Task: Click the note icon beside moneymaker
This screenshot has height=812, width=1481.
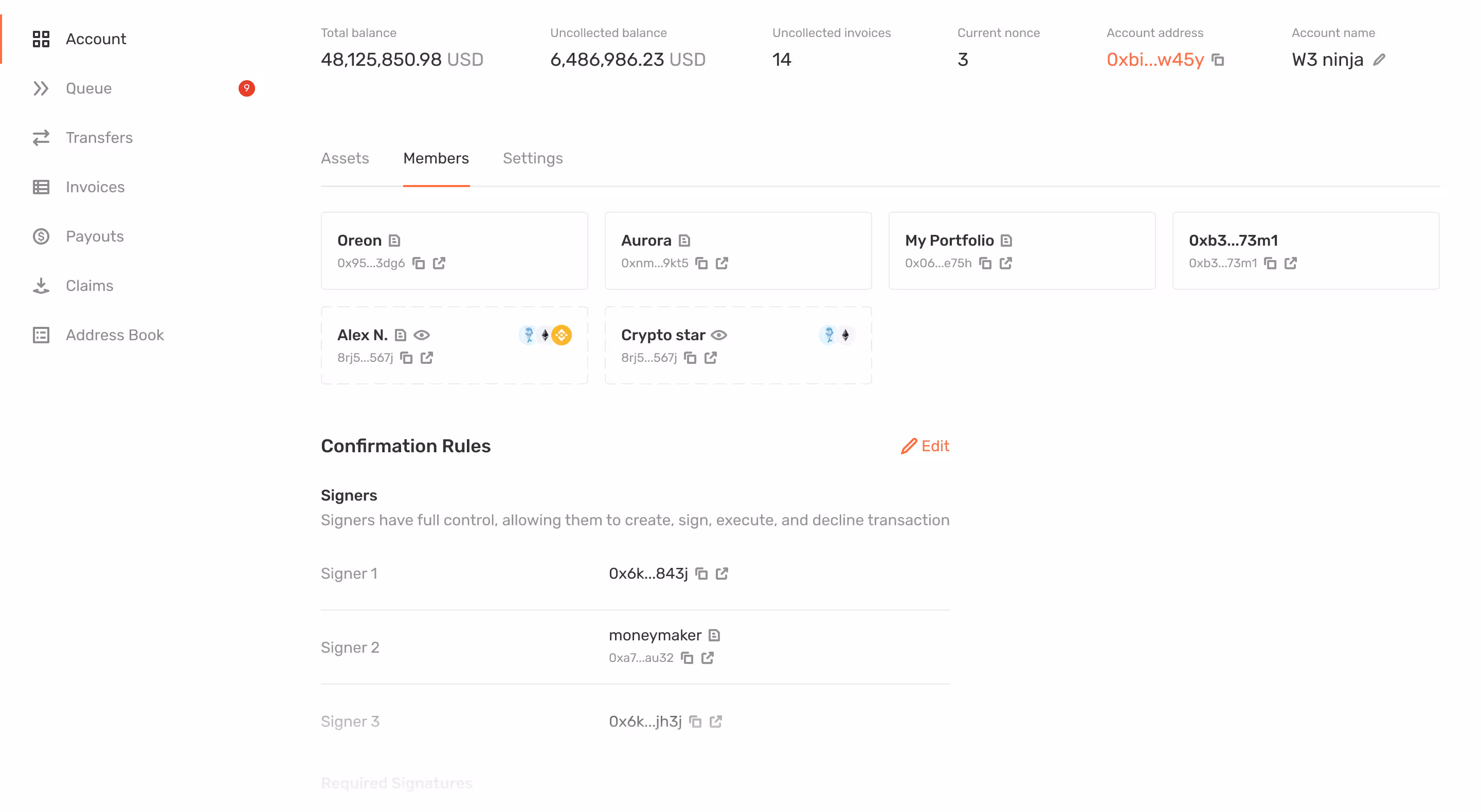Action: tap(714, 635)
